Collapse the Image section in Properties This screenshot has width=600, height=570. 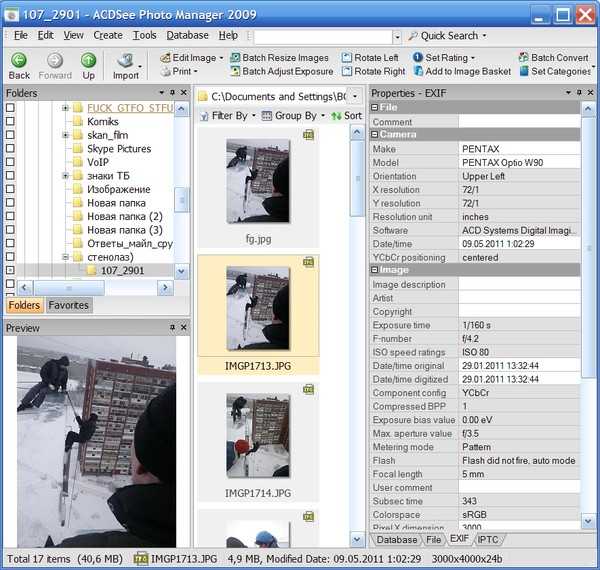[x=375, y=270]
